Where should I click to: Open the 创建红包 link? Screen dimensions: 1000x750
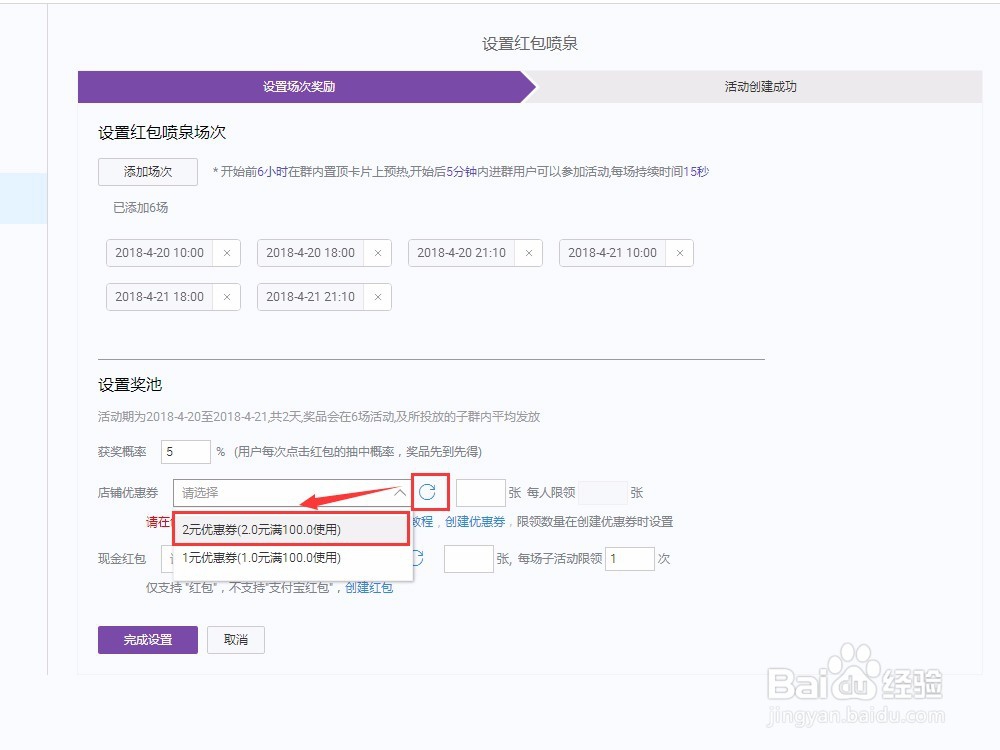[369, 588]
